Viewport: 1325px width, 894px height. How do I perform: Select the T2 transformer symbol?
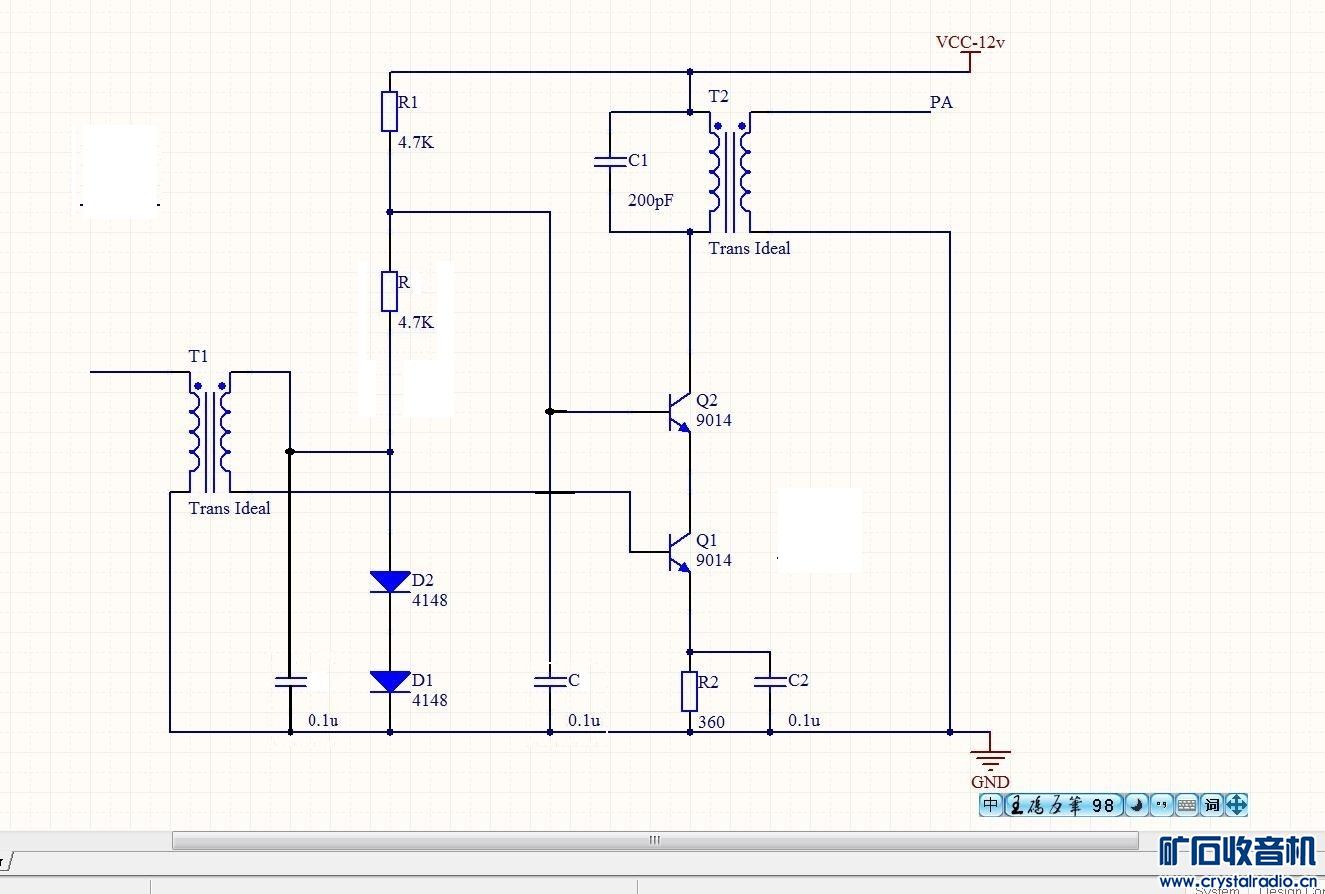[730, 171]
